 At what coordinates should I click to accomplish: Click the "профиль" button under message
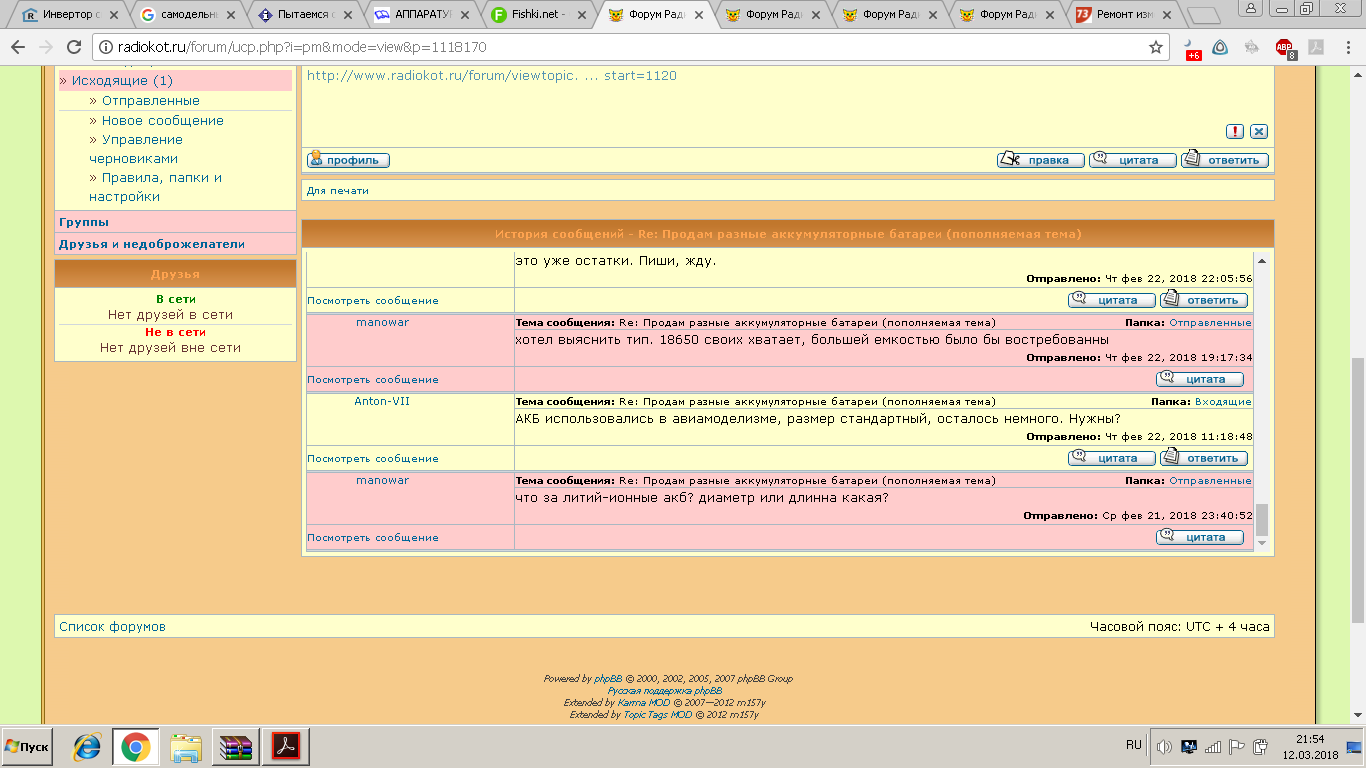[x=348, y=160]
